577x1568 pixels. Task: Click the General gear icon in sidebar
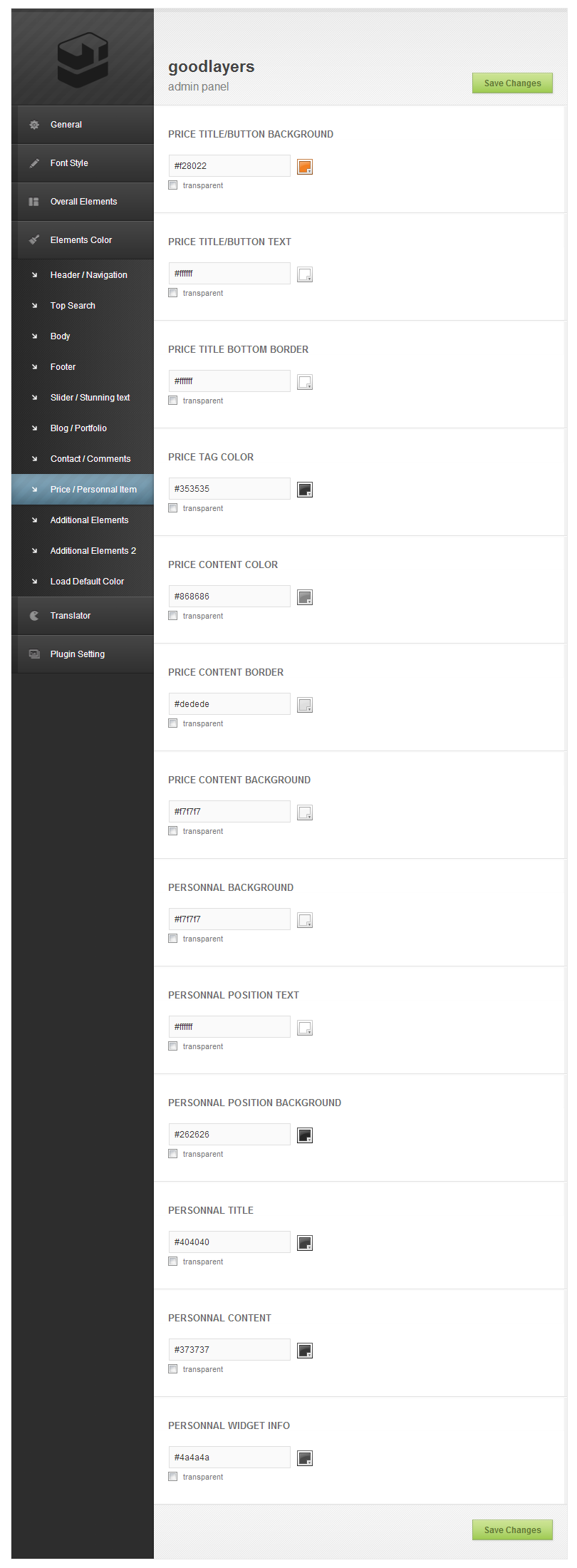point(34,125)
